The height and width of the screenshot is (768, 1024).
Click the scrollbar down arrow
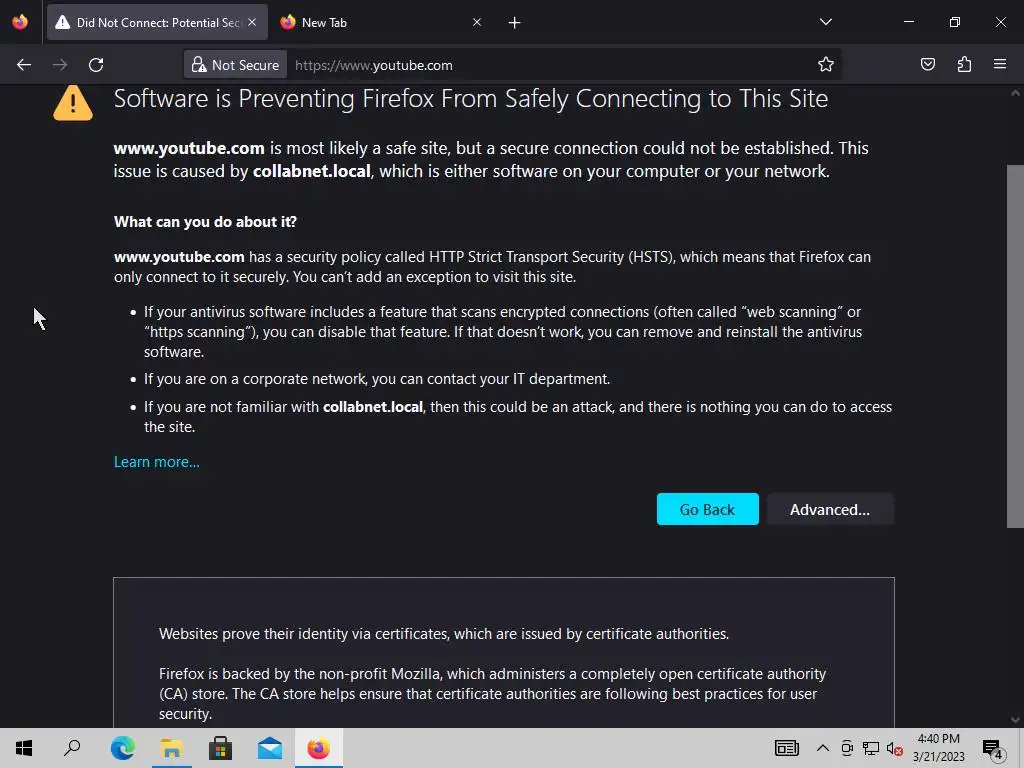(x=1015, y=720)
